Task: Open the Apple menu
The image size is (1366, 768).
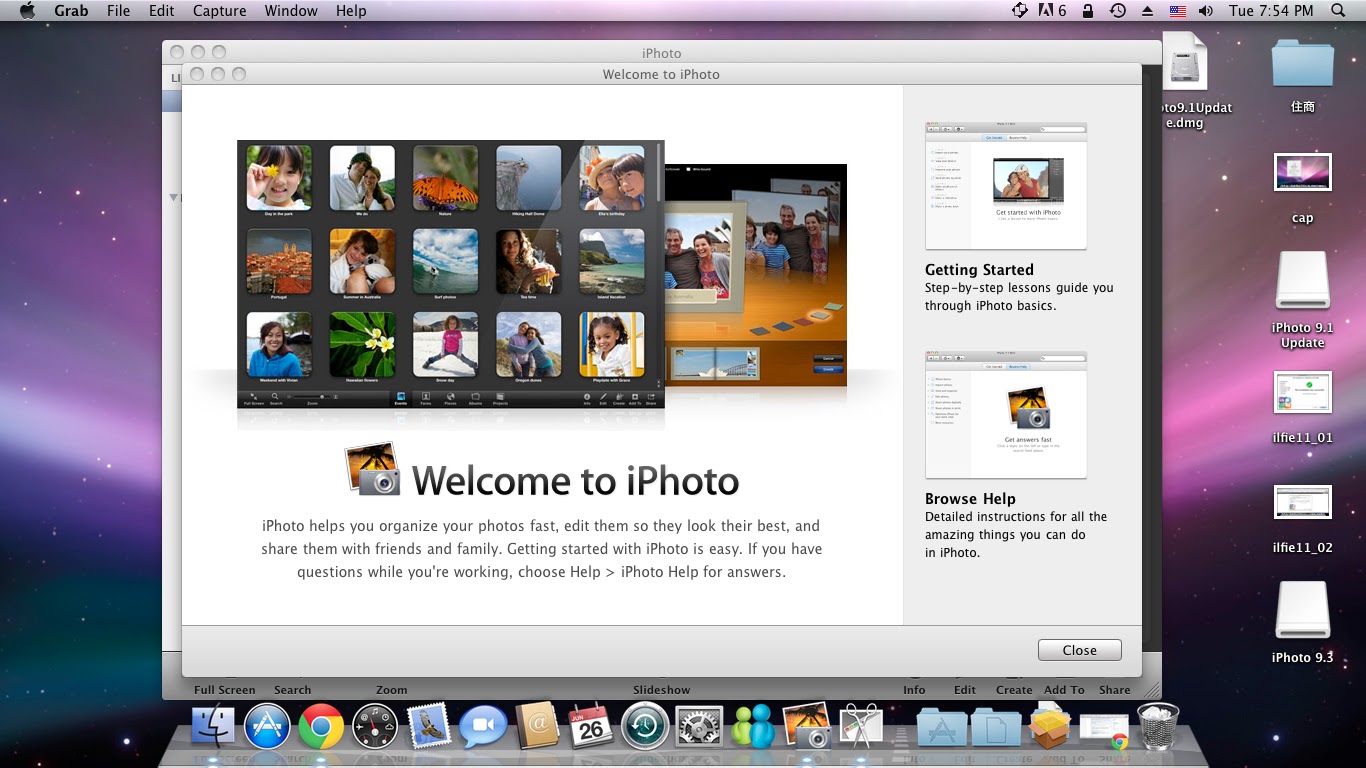Action: pyautogui.click(x=27, y=11)
